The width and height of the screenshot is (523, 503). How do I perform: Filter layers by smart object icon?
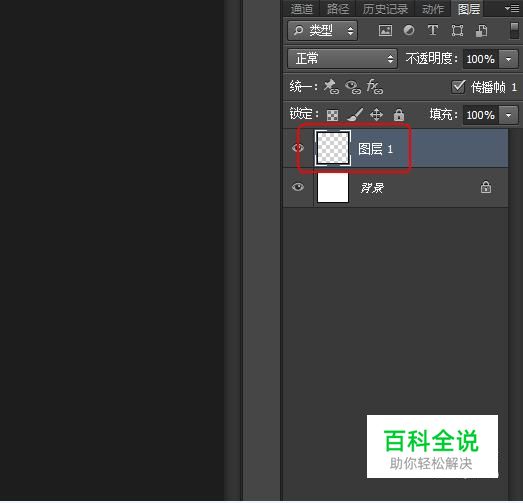(x=481, y=31)
